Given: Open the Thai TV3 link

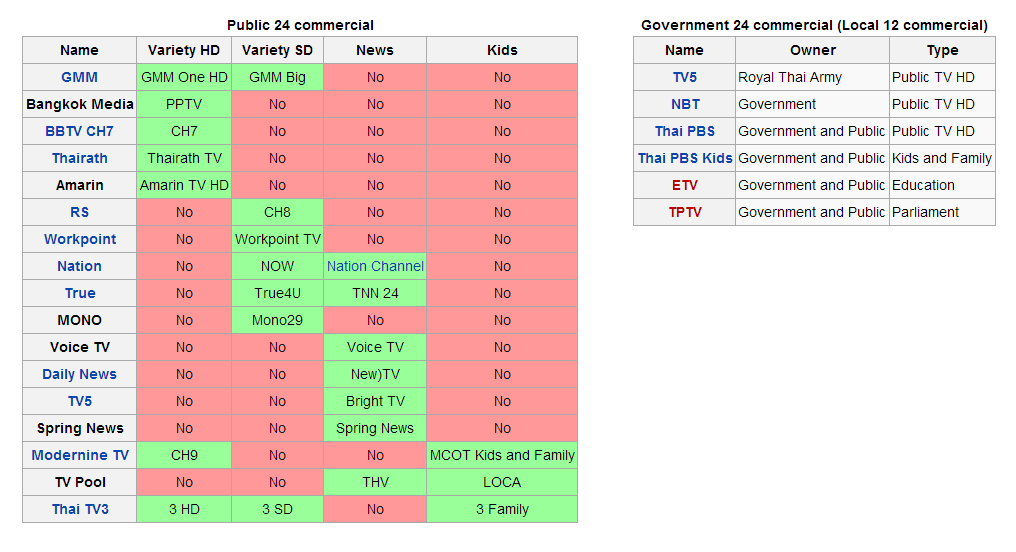Looking at the screenshot, I should pyautogui.click(x=80, y=509).
